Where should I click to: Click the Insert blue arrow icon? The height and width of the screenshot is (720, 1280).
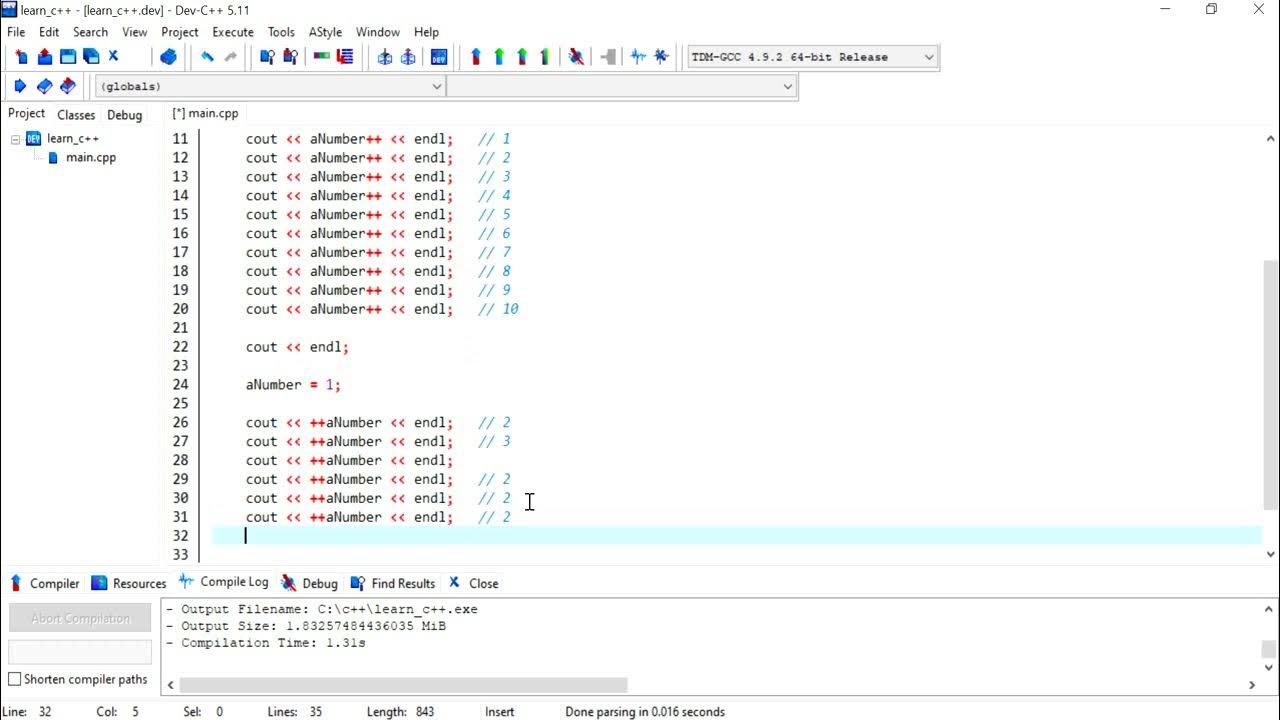pos(20,86)
